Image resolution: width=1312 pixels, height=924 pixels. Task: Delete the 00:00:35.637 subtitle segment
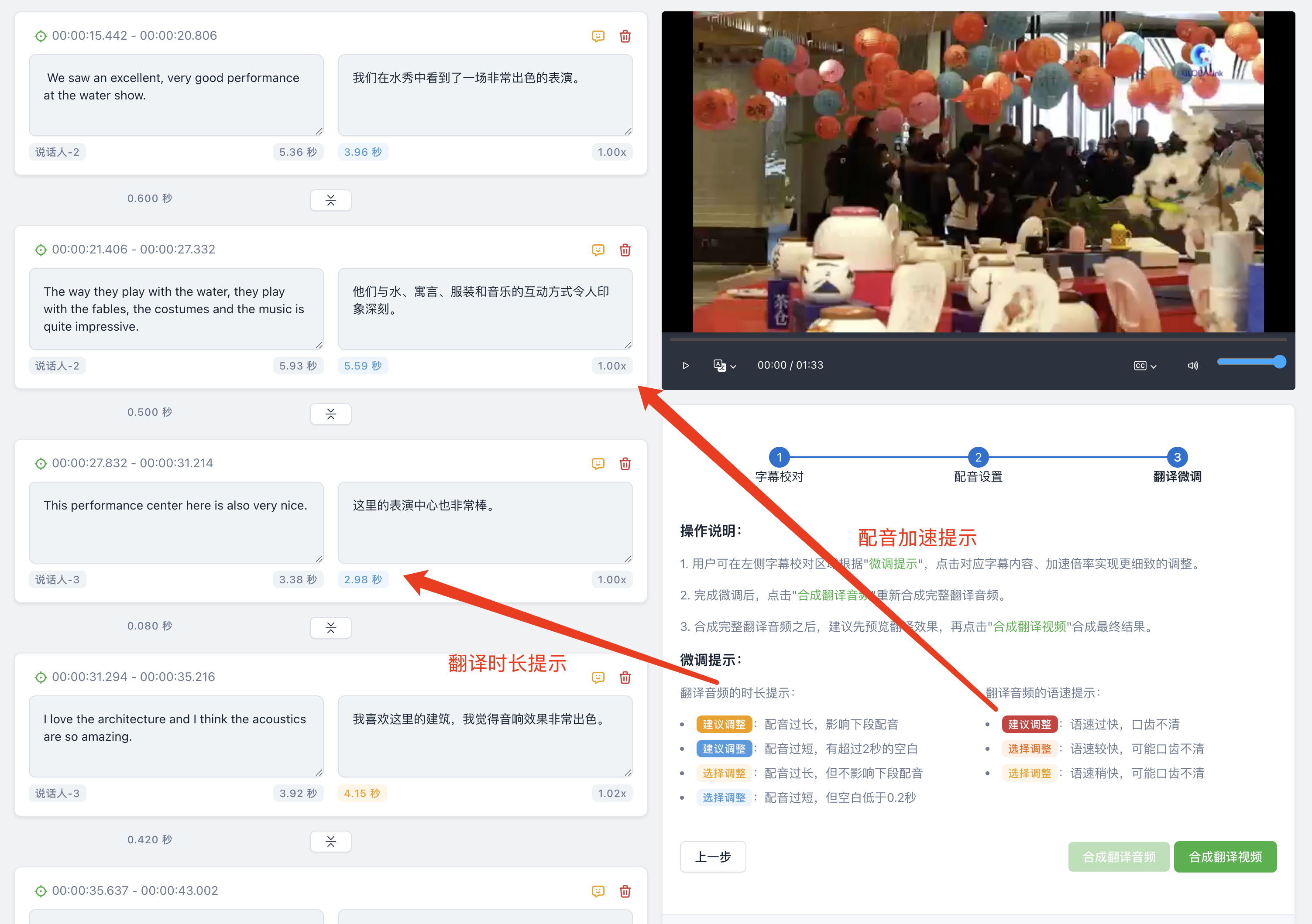click(625, 891)
